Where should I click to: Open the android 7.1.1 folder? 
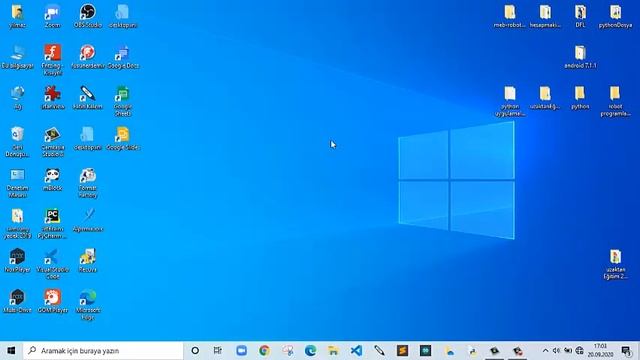pos(580,57)
